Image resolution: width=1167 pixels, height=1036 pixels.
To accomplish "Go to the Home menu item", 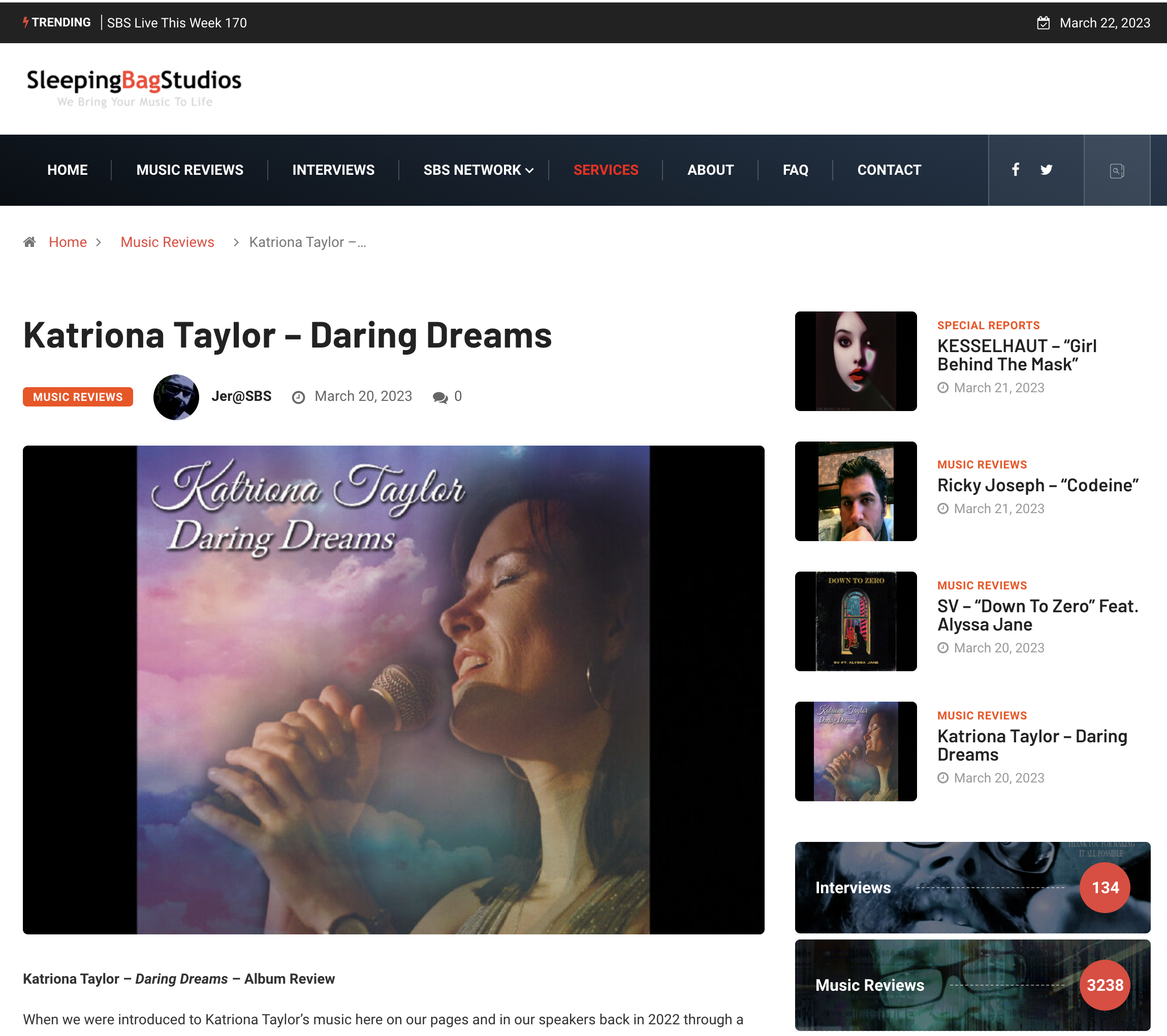I will [x=68, y=170].
